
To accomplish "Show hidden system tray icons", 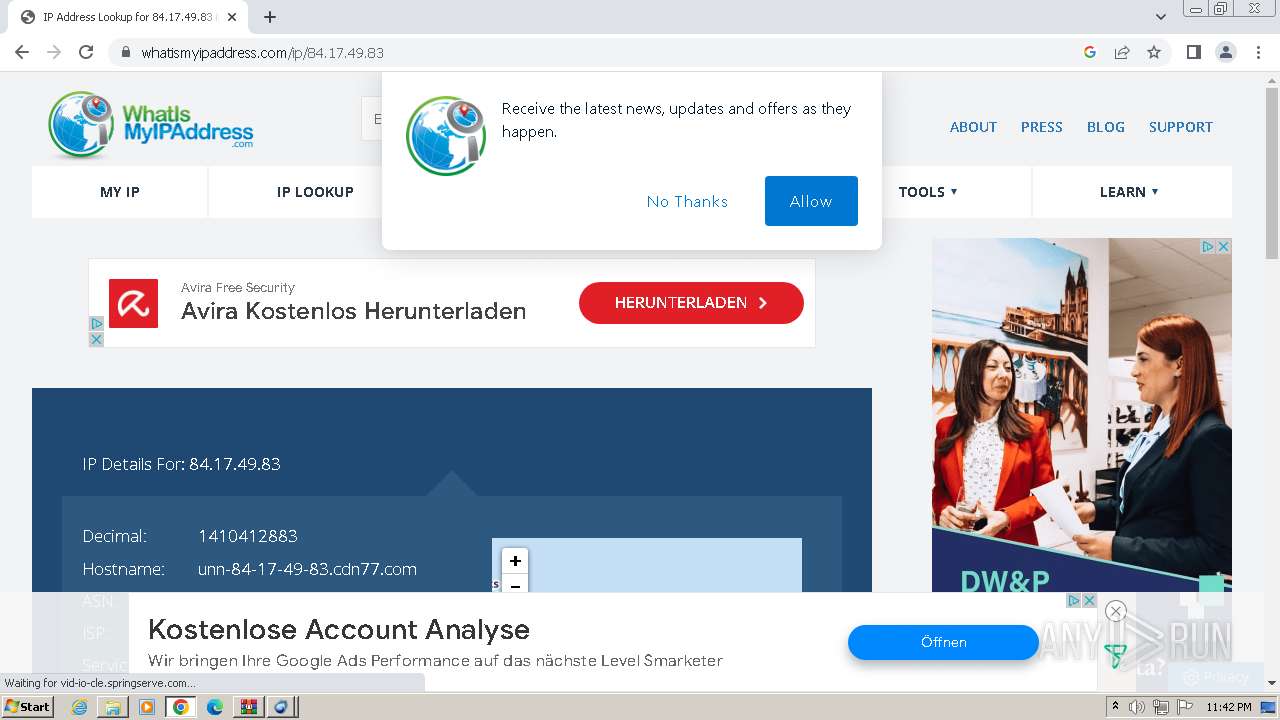I will click(1116, 707).
